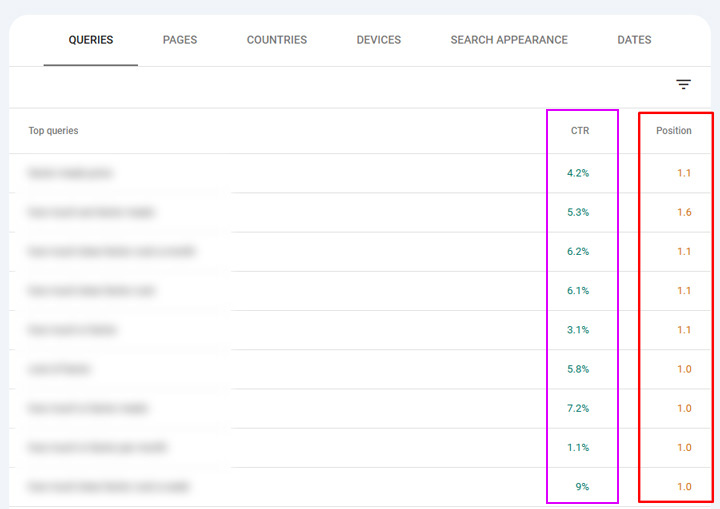The width and height of the screenshot is (720, 509).
Task: Select the 1.1% CTR value
Action: 578,447
